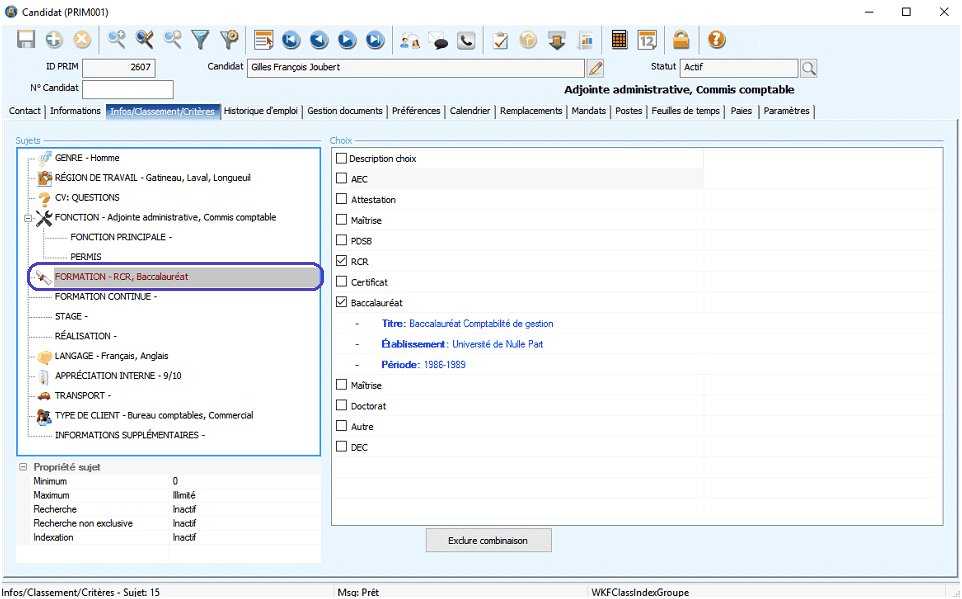The height and width of the screenshot is (599, 962).
Task: Click the N° Candidat input field
Action: click(x=127, y=90)
